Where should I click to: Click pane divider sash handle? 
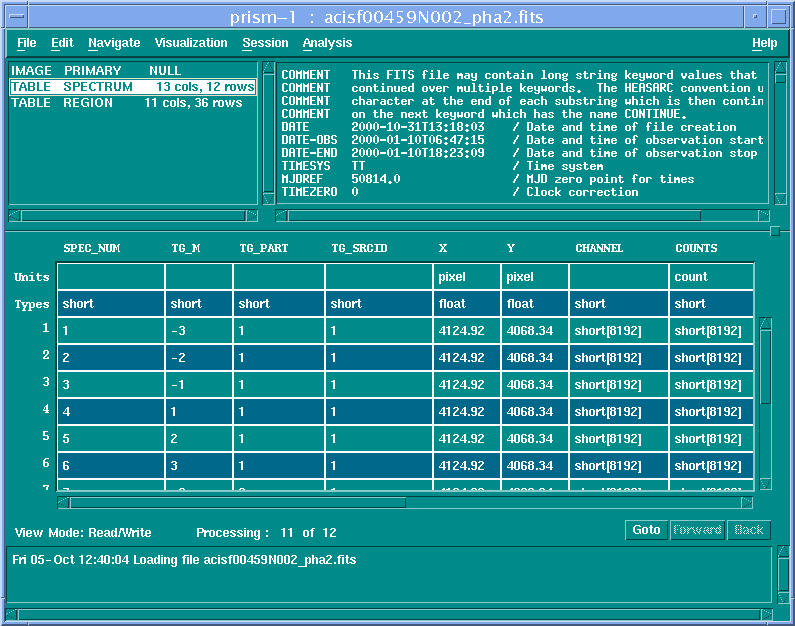(x=775, y=231)
